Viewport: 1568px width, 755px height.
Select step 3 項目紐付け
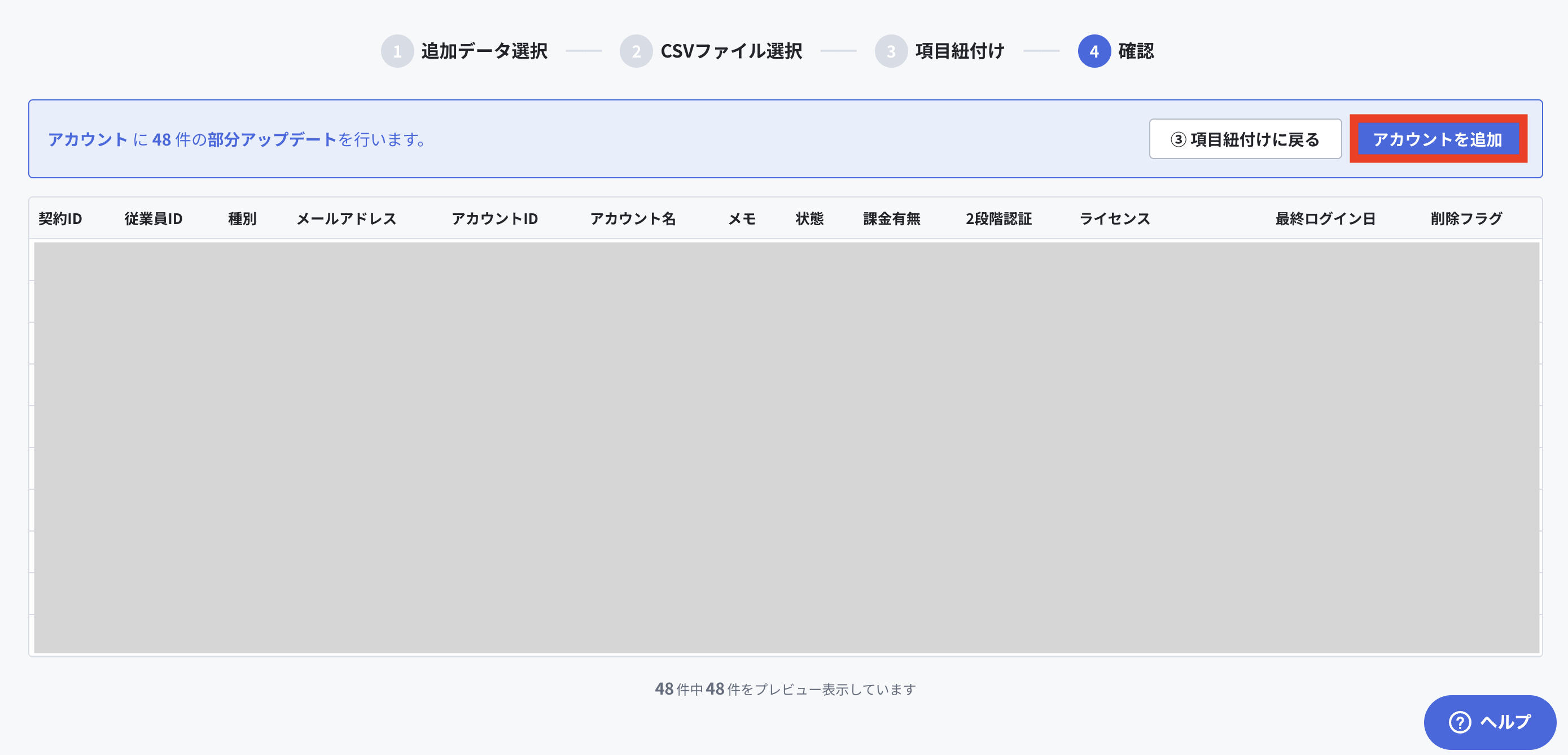click(939, 51)
